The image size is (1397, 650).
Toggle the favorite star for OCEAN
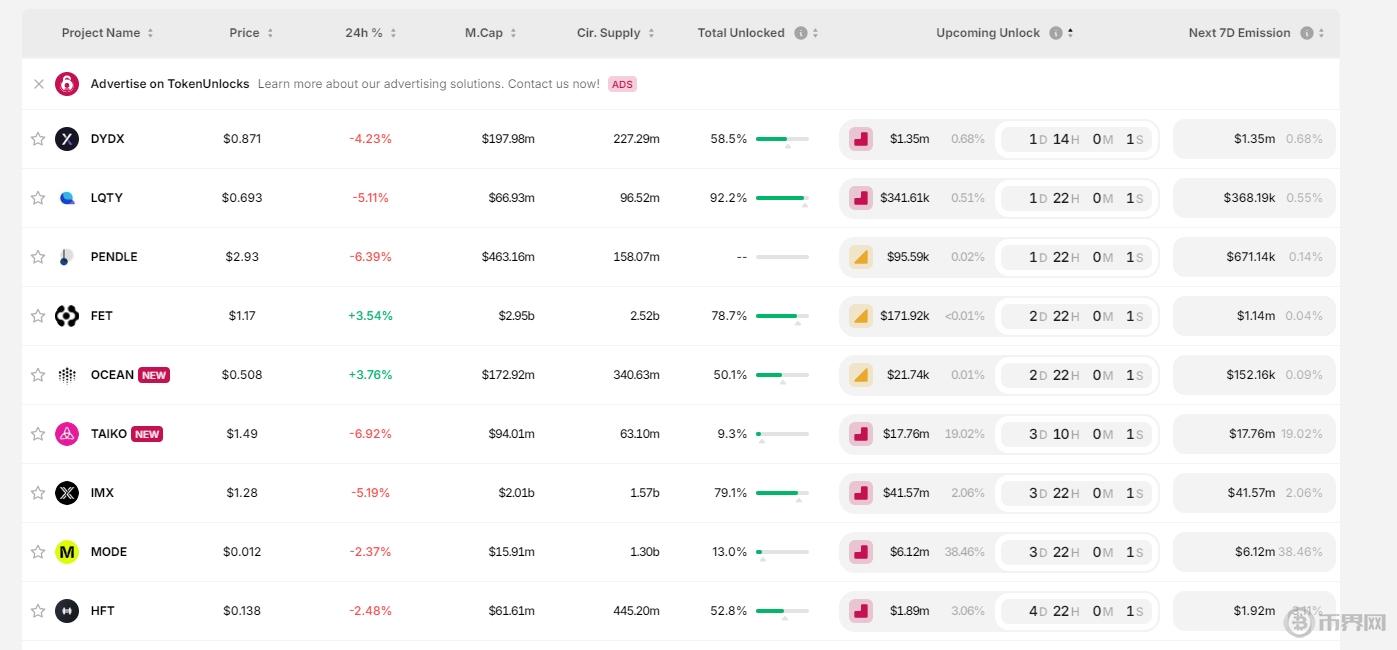pyautogui.click(x=38, y=375)
